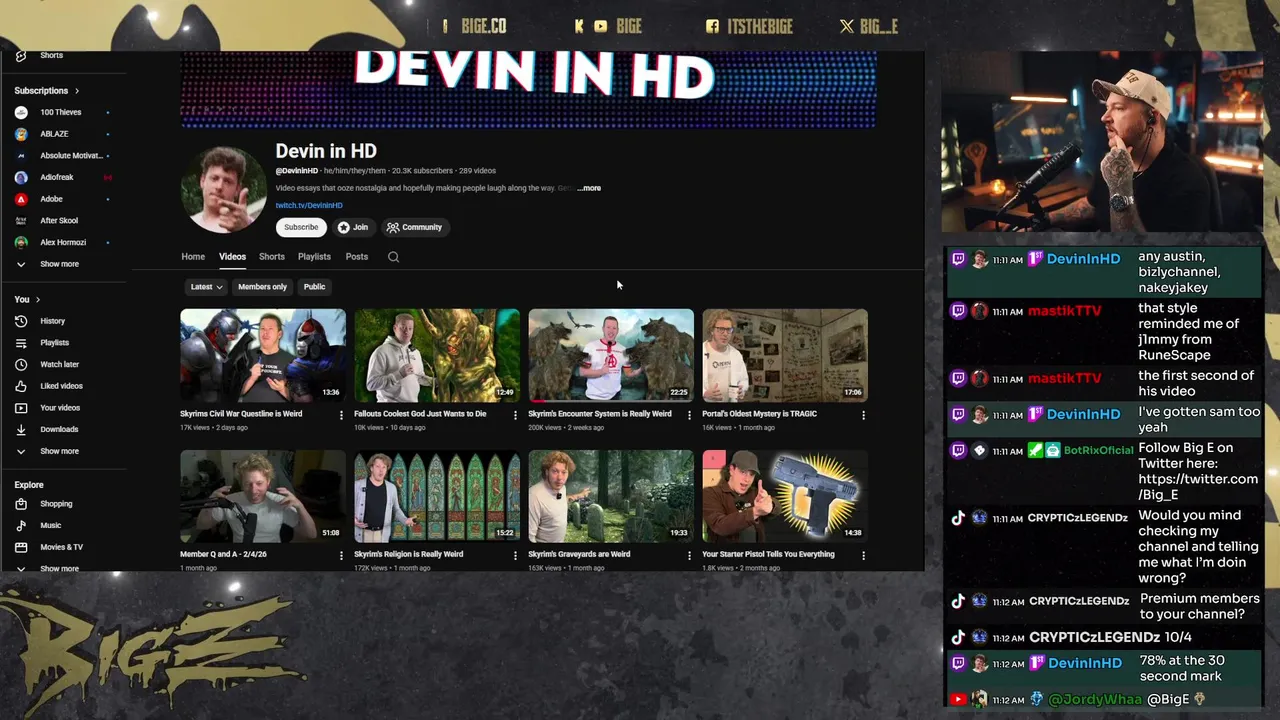Viewport: 1280px width, 720px height.
Task: Open the You section heading
Action: tap(27, 299)
